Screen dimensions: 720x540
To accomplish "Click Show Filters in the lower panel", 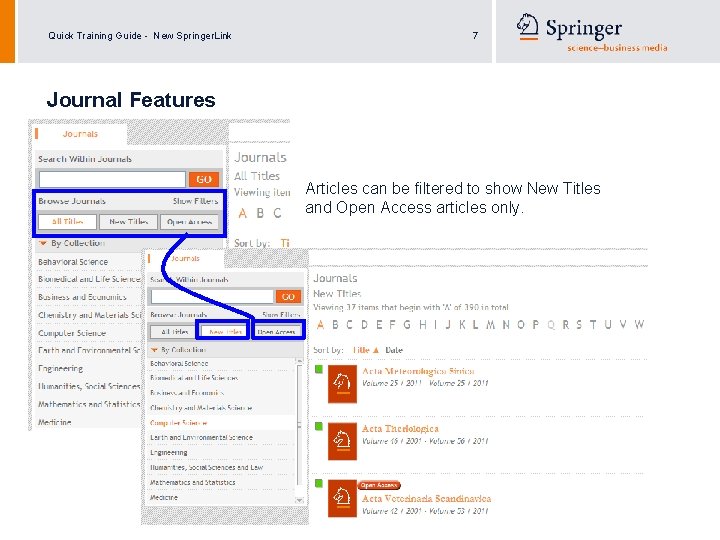I will (x=281, y=315).
